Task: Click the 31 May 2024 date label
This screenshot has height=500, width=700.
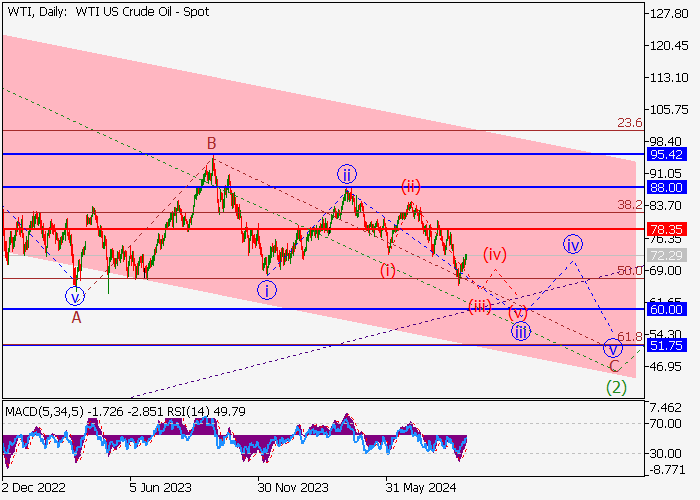Action: (421, 488)
